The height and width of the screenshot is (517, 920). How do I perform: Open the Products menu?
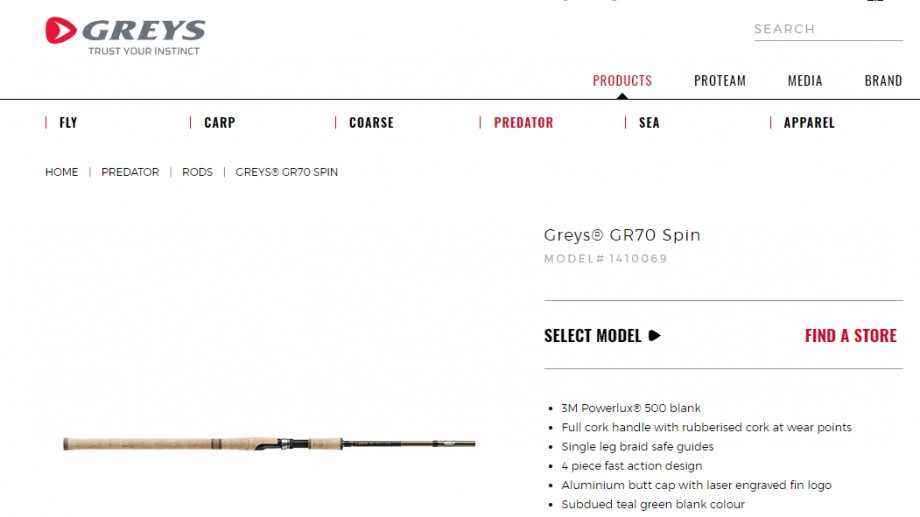point(622,80)
